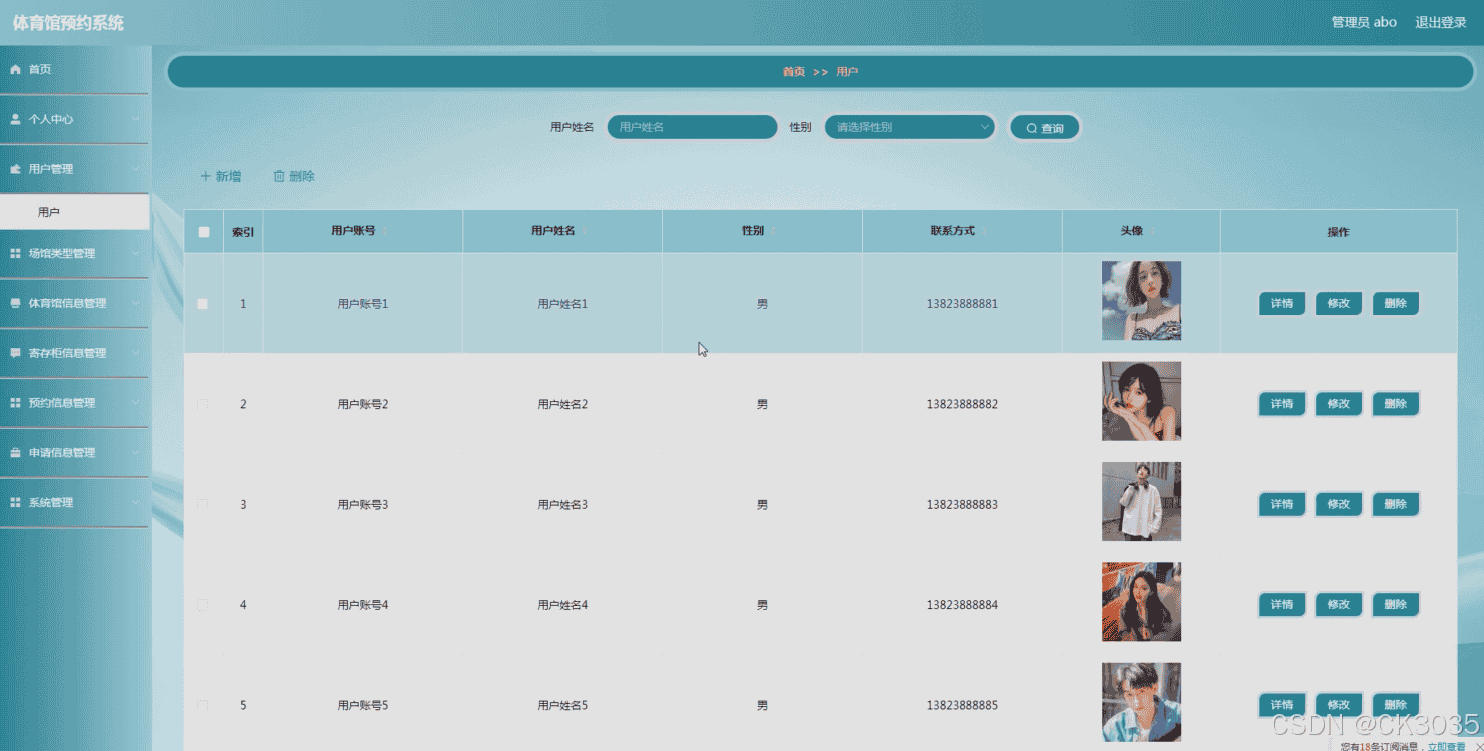Click 退出登录 to log out

[1440, 22]
